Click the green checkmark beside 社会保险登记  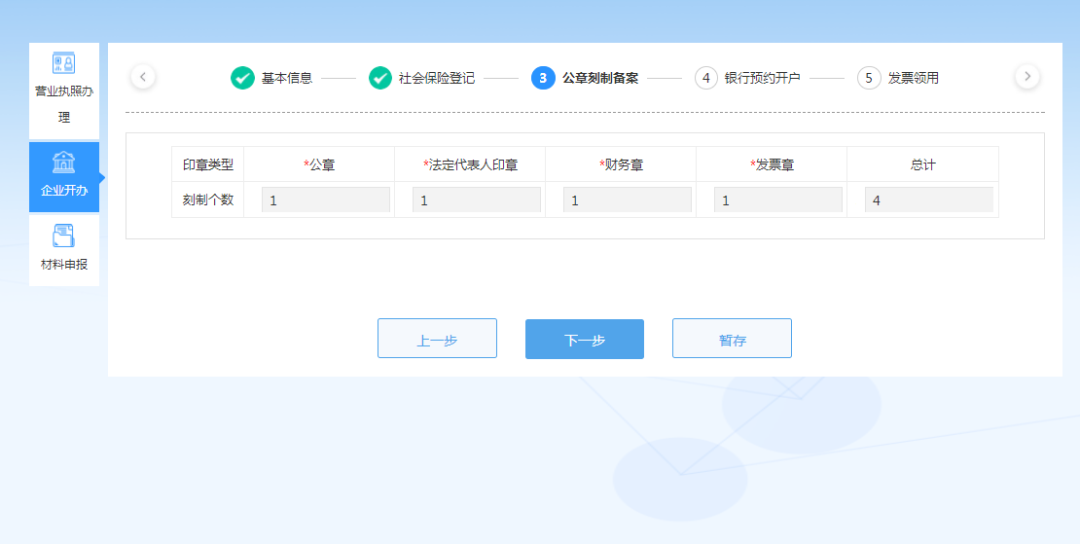pos(380,78)
